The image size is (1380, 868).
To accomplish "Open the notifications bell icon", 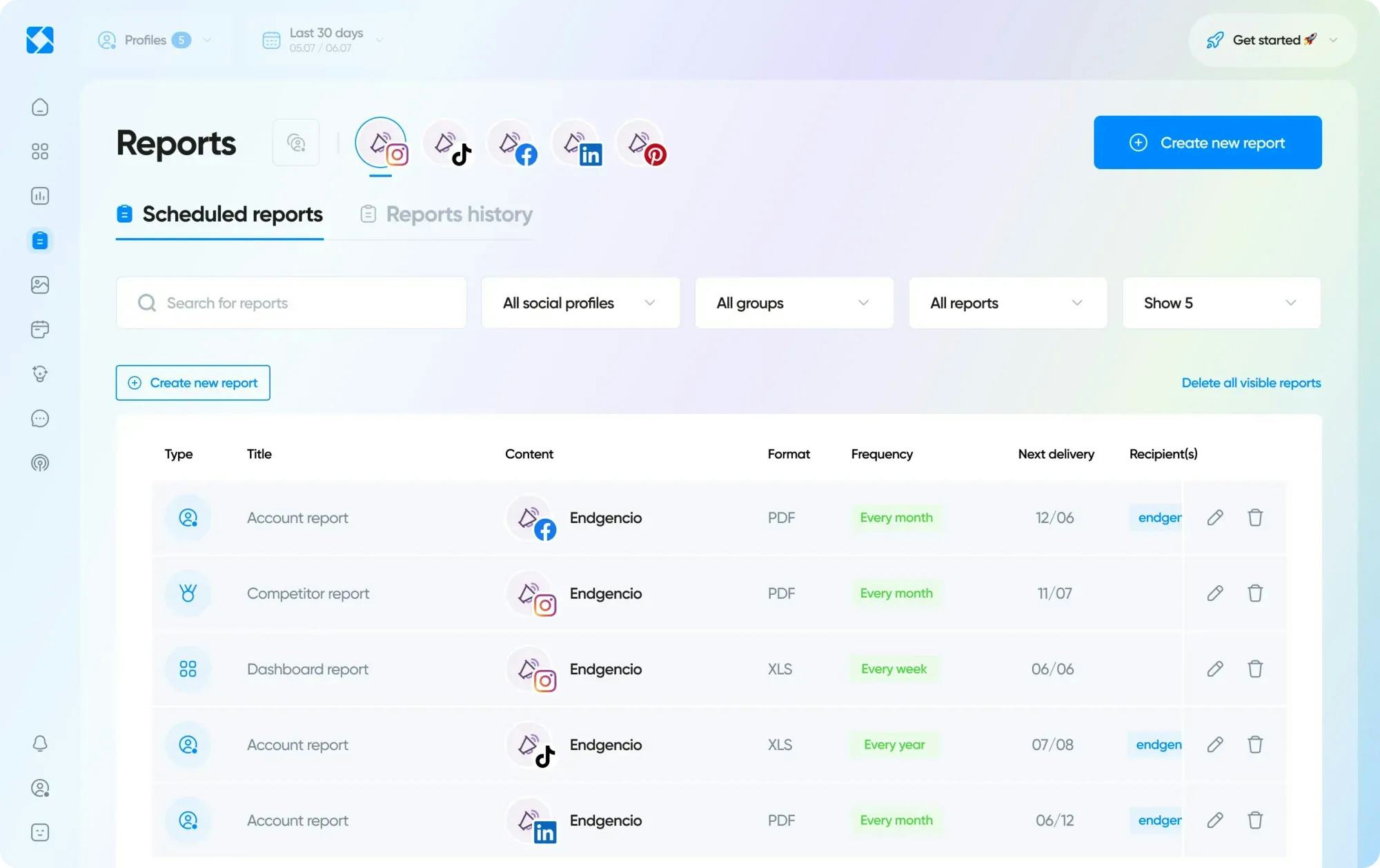I will tap(39, 744).
